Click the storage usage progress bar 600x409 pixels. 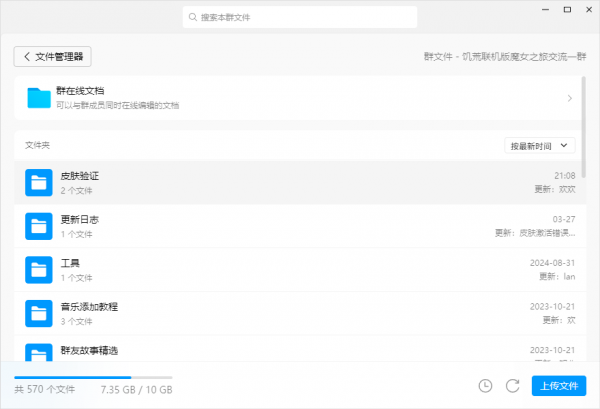[93, 377]
